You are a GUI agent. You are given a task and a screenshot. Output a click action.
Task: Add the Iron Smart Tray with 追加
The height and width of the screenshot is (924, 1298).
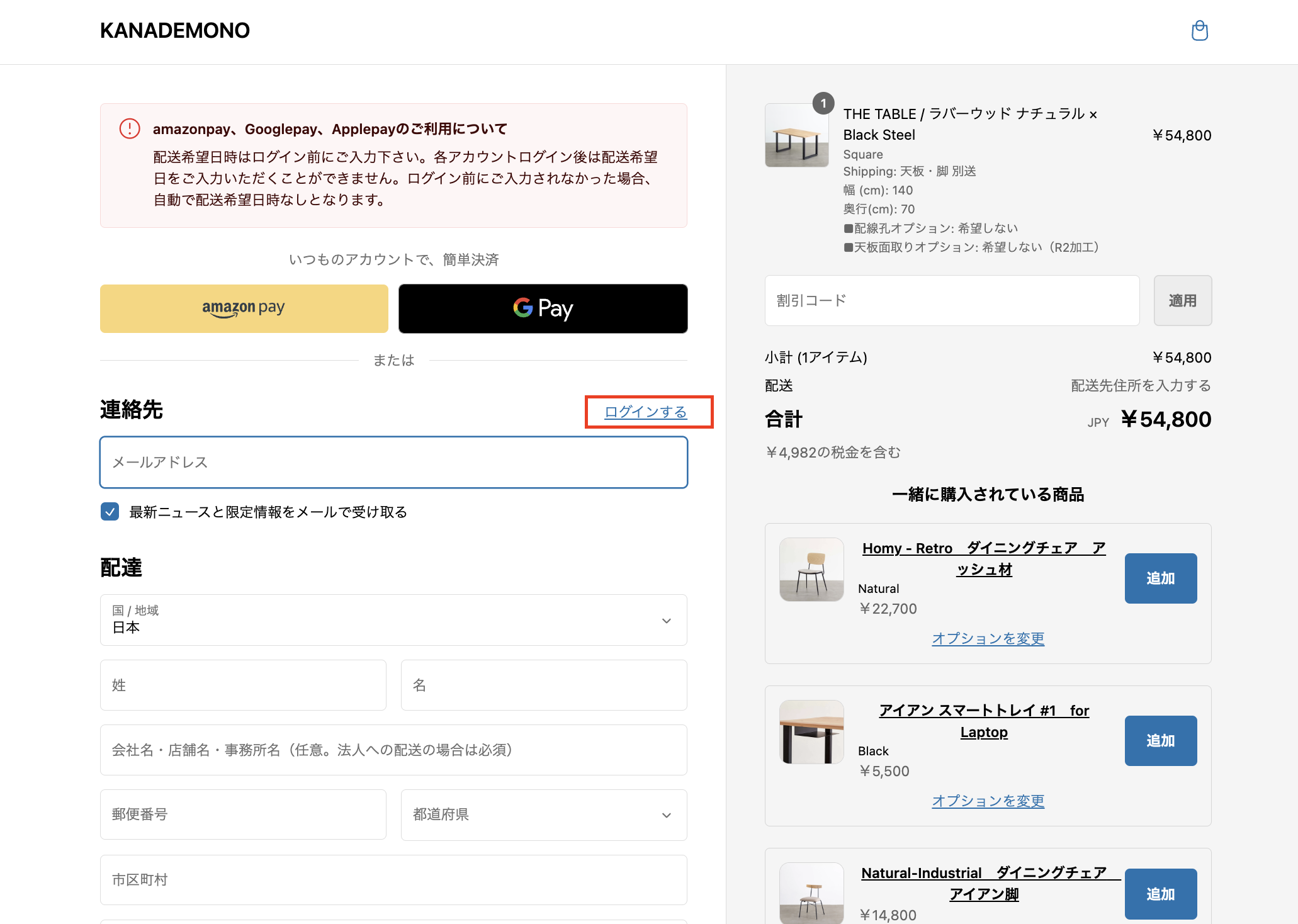(1160, 741)
